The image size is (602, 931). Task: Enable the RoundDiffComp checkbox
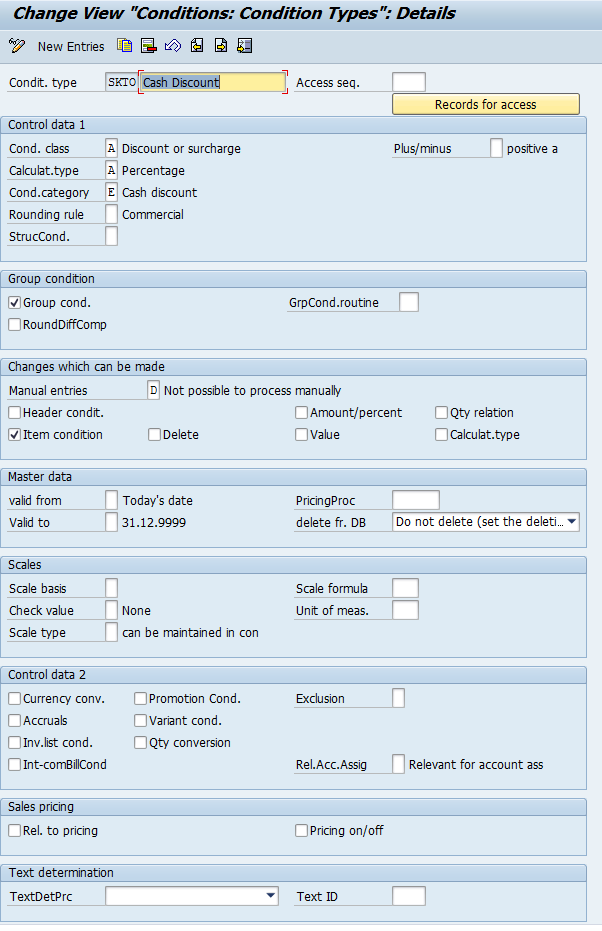(x=15, y=325)
